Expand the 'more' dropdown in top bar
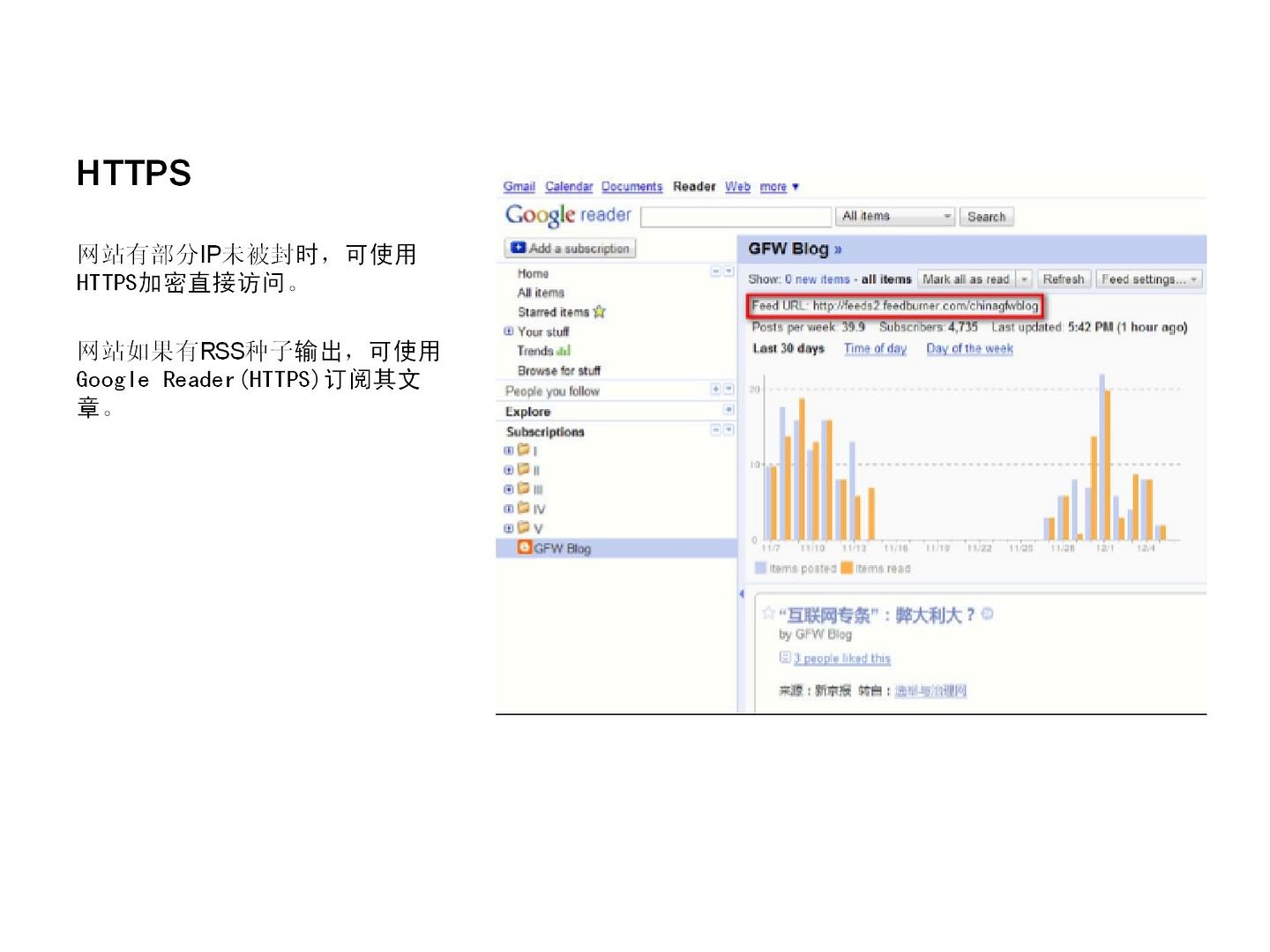This screenshot has height=952, width=1270. pos(779,187)
